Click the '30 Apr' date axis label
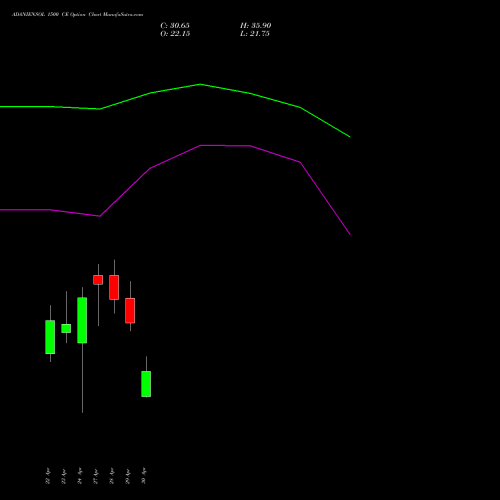The height and width of the screenshot is (500, 500). [144, 476]
